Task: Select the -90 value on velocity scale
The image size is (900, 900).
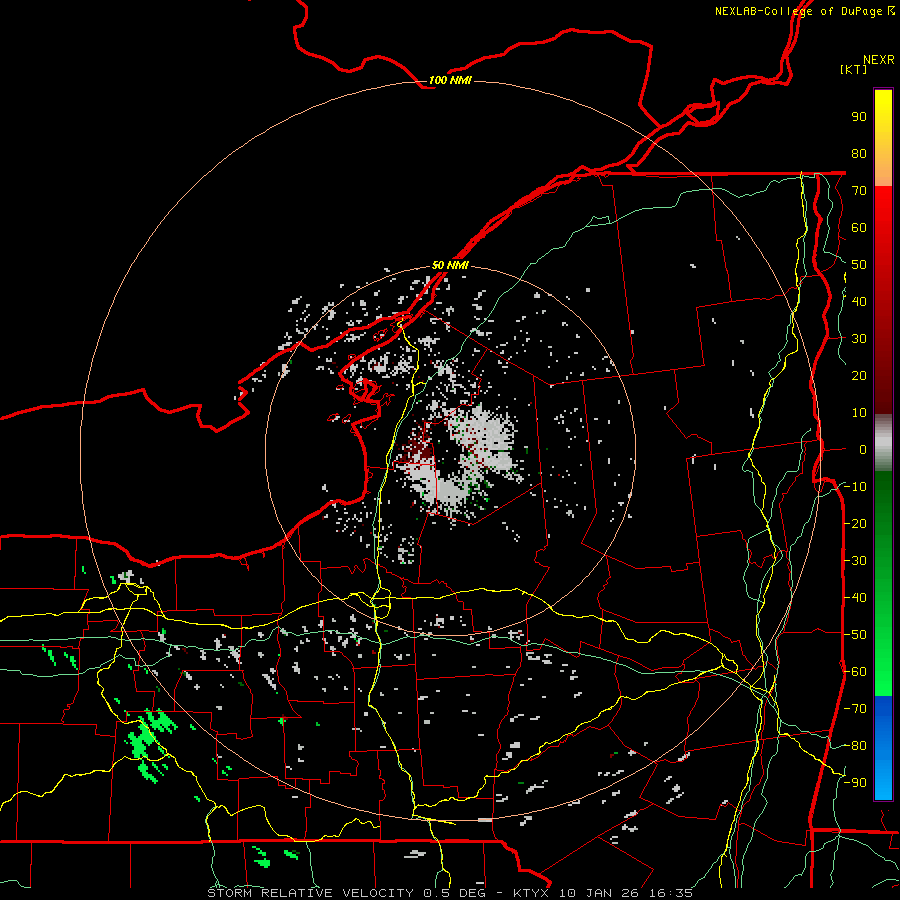Action: [x=856, y=783]
